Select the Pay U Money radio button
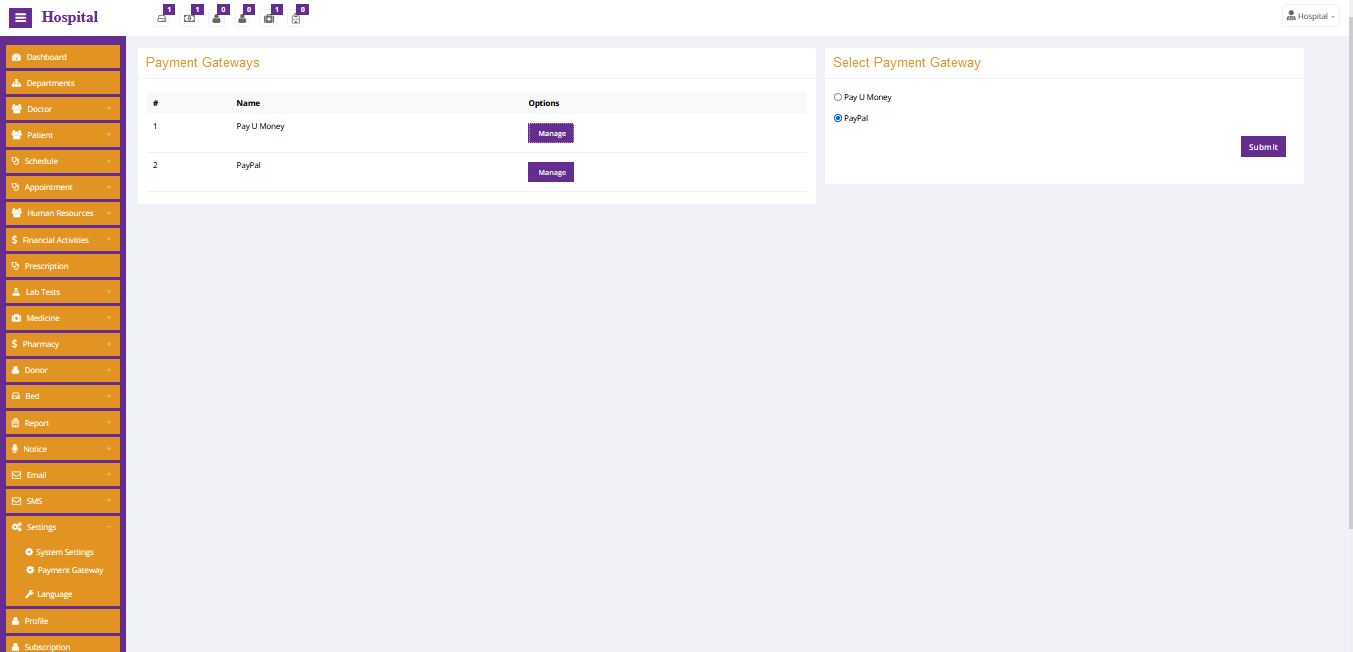 click(838, 97)
